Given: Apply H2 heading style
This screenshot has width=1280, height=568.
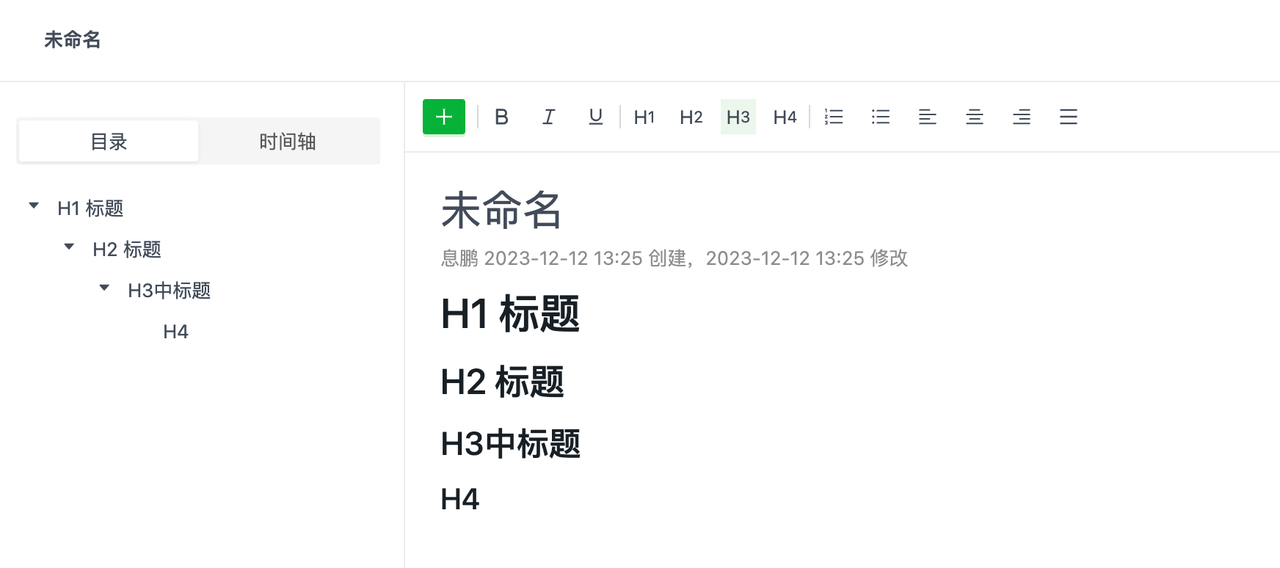Looking at the screenshot, I should pyautogui.click(x=691, y=117).
